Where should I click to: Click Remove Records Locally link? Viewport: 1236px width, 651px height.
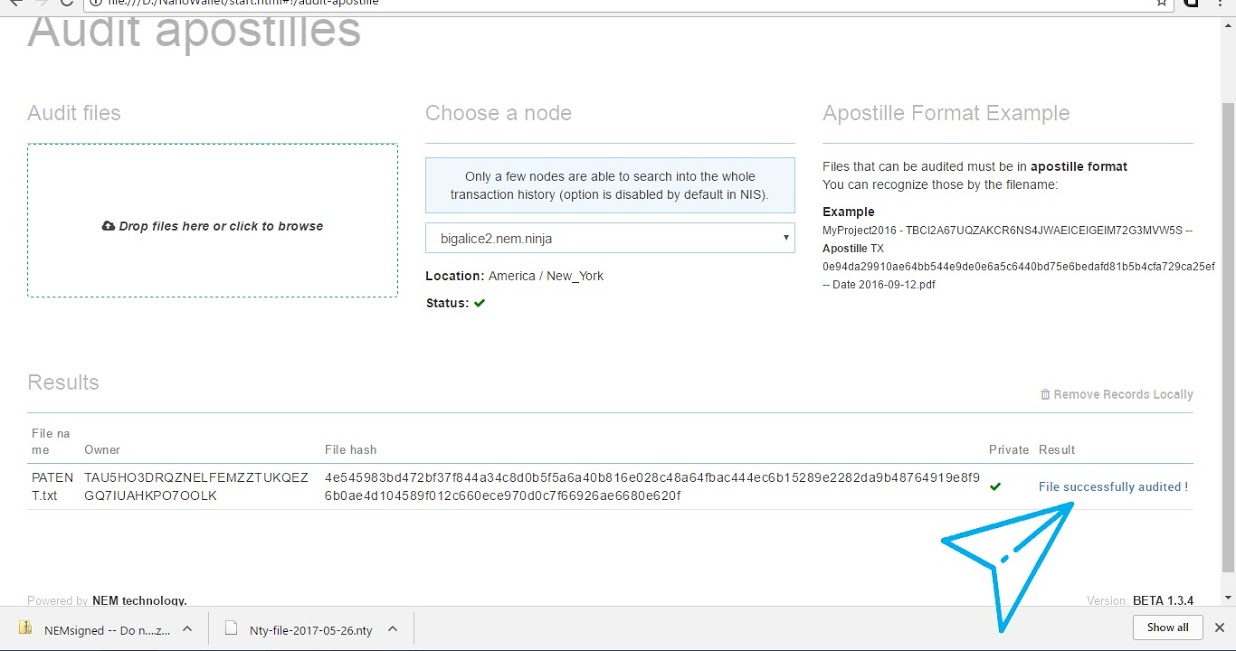coord(1123,395)
